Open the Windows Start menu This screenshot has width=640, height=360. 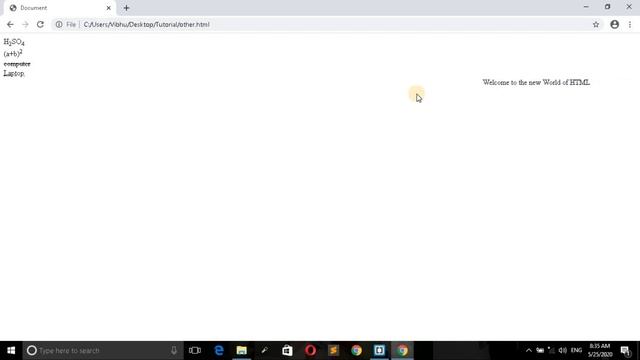point(11,350)
